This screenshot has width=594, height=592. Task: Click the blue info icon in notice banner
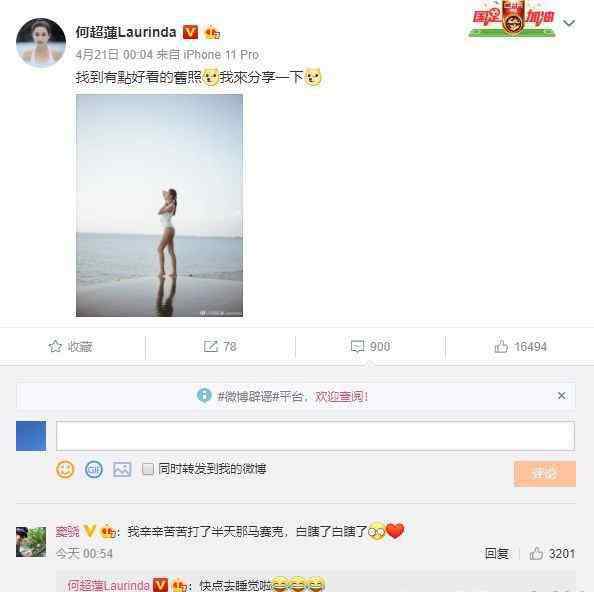[x=204, y=395]
